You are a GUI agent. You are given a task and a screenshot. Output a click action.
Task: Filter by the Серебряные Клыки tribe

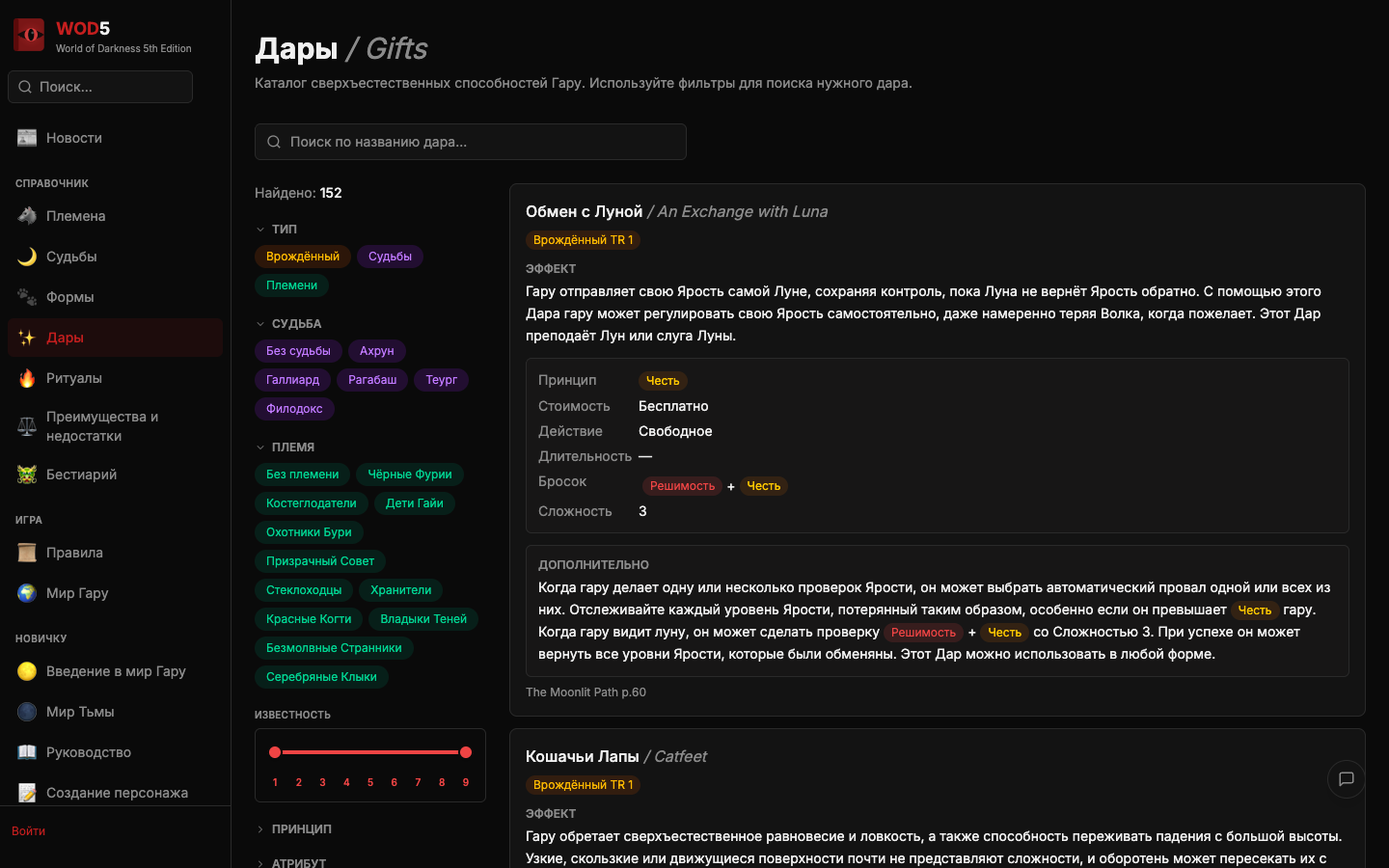[x=321, y=677]
